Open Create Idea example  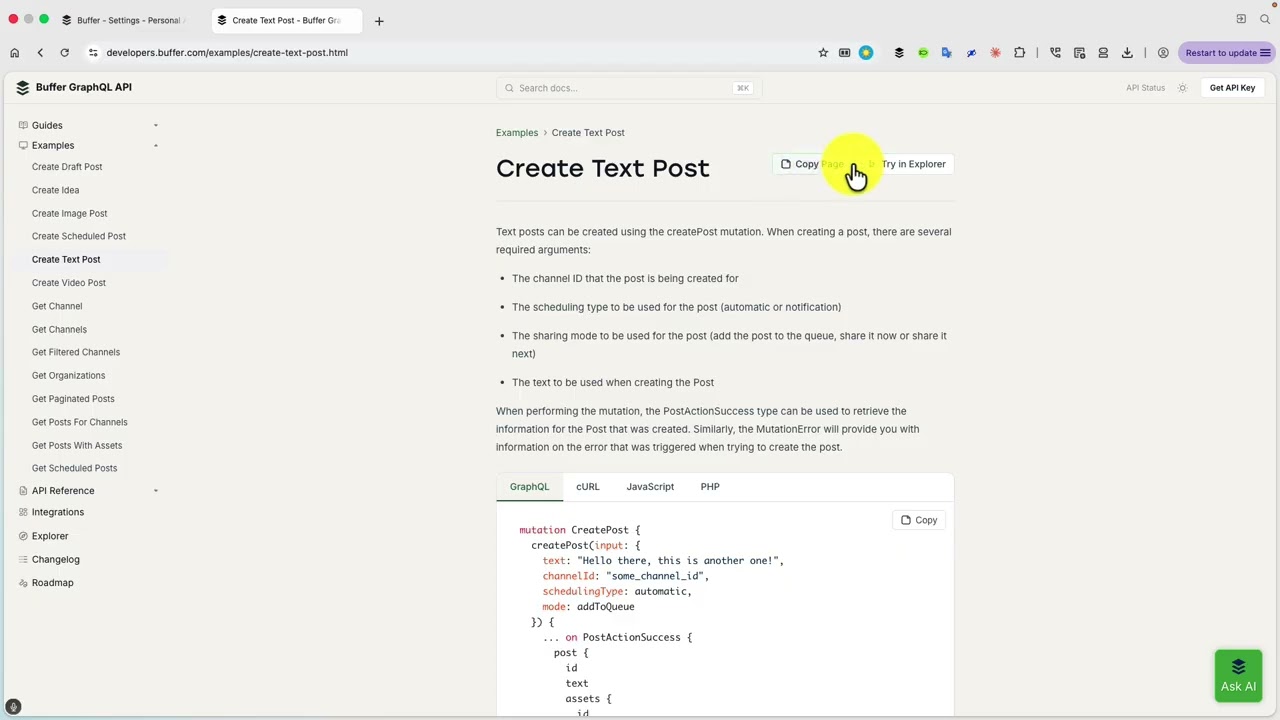pos(55,190)
